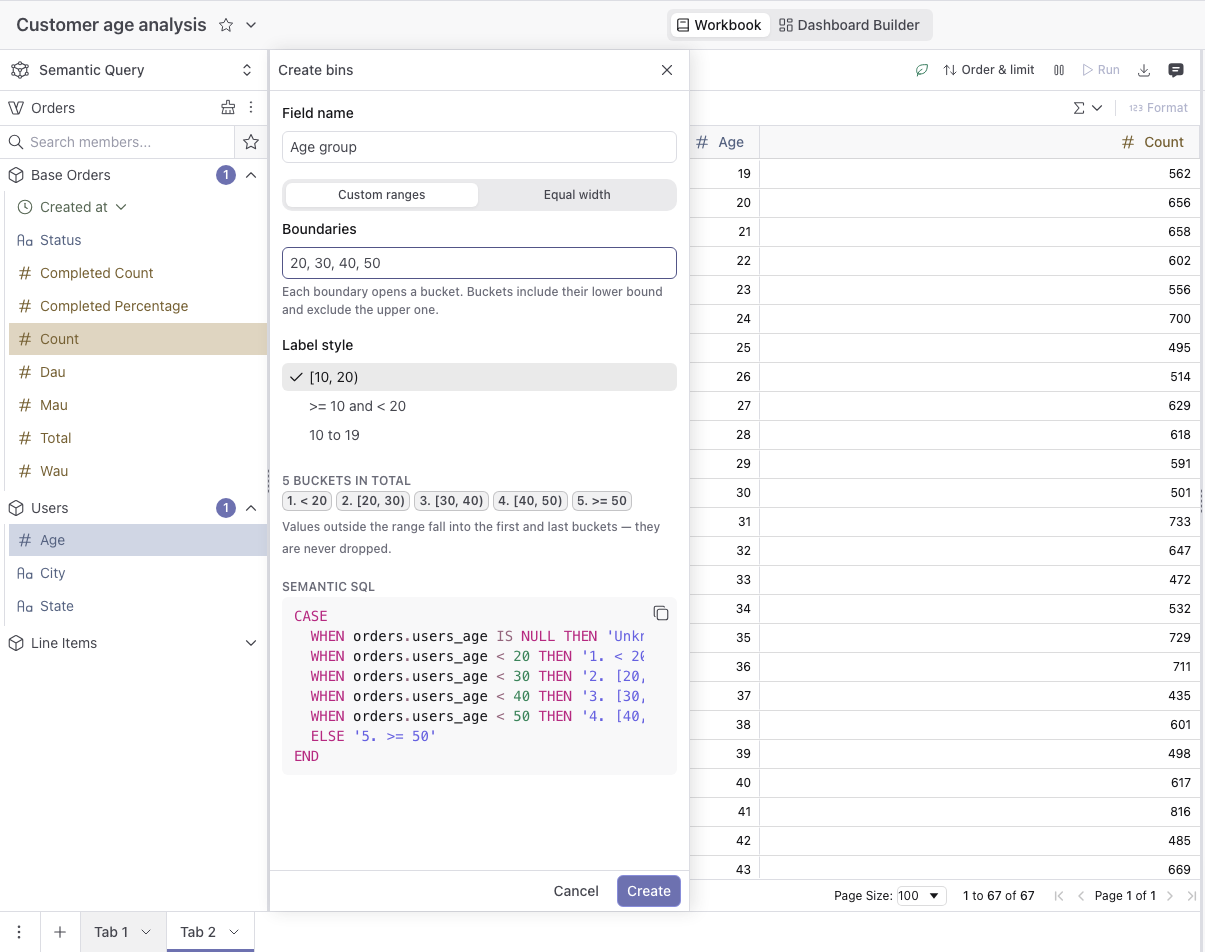Open the comments chat icon
Viewport: 1205px width, 952px height.
1176,70
